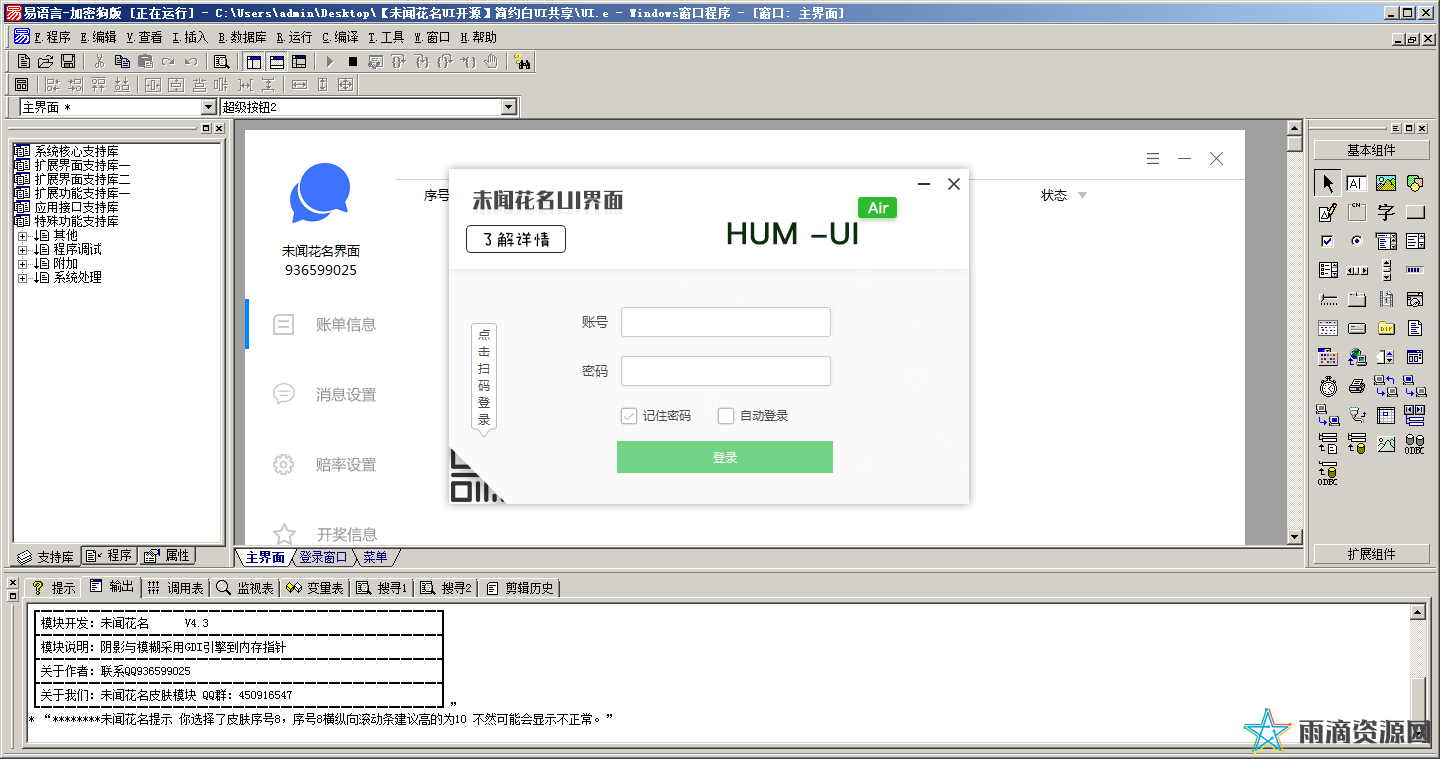Select the DIR directory box component icon
The height and width of the screenshot is (759, 1440).
point(1385,328)
